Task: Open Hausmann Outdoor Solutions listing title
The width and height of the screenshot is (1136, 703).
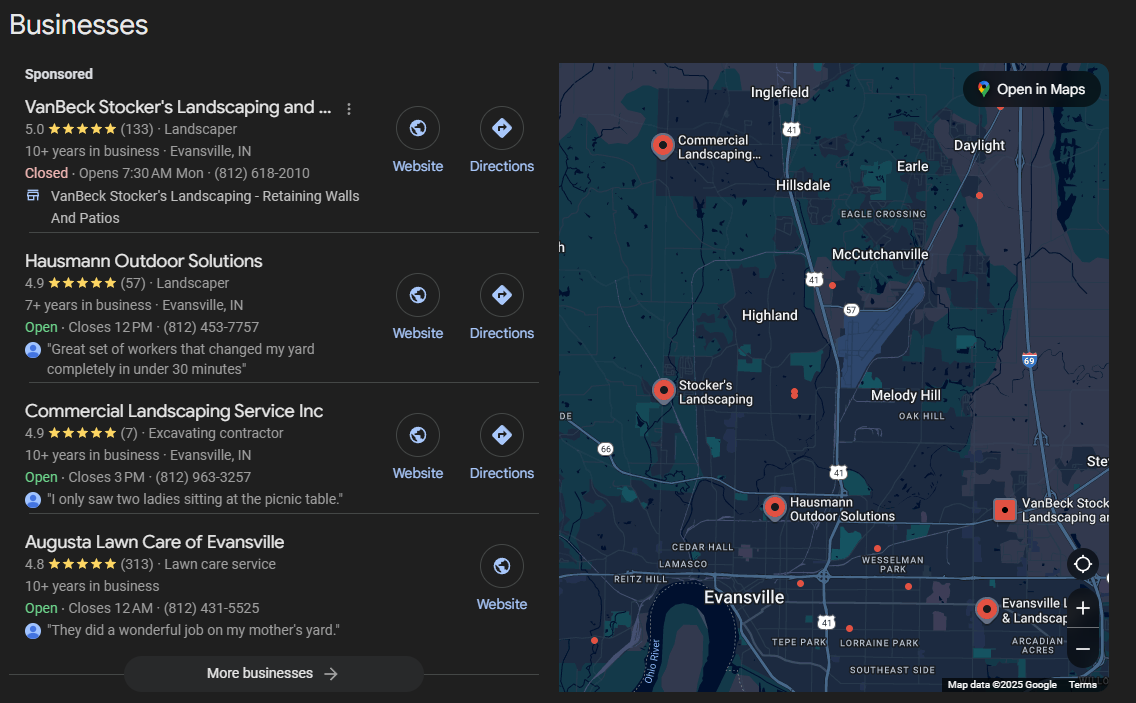Action: coord(144,261)
